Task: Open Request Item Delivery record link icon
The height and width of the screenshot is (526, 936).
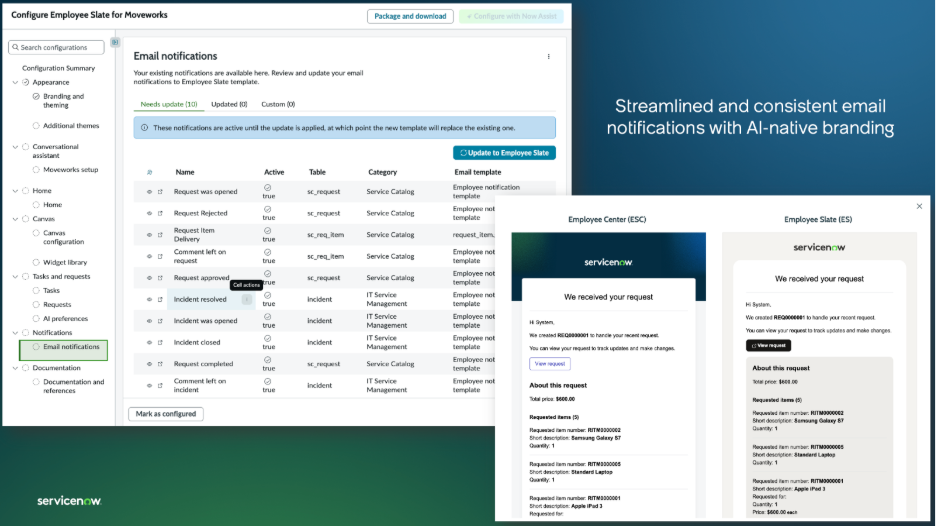Action: coord(160,235)
